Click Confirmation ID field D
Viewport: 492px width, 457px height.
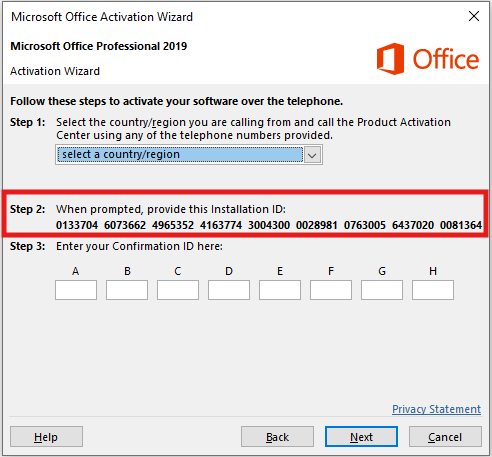pyautogui.click(x=229, y=290)
